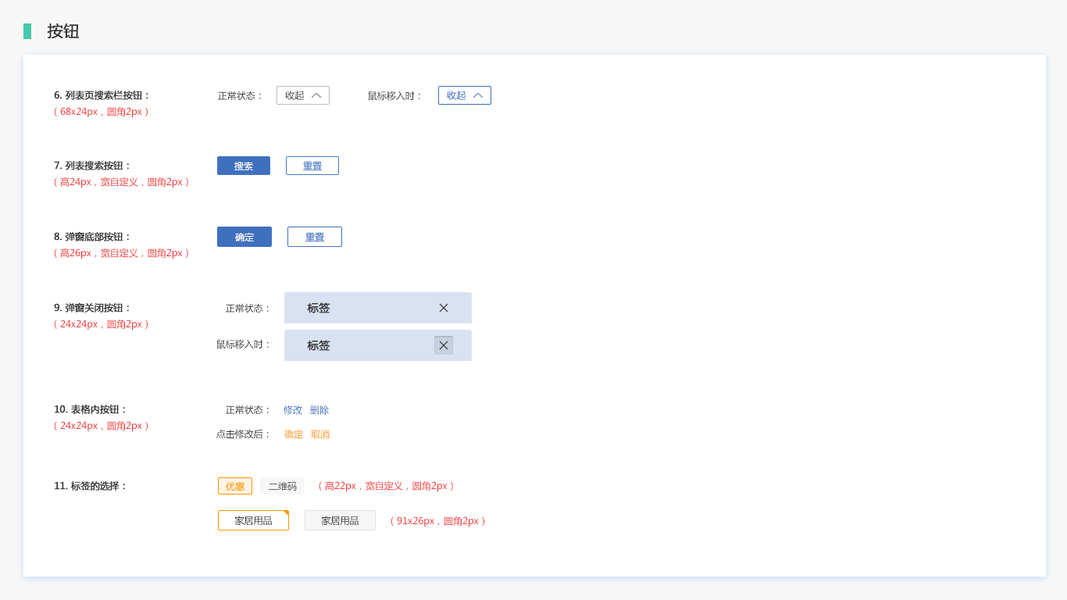Screen dimensions: 1067x600
Task: Click the 删除 link in the table buttons row
Action: point(319,410)
